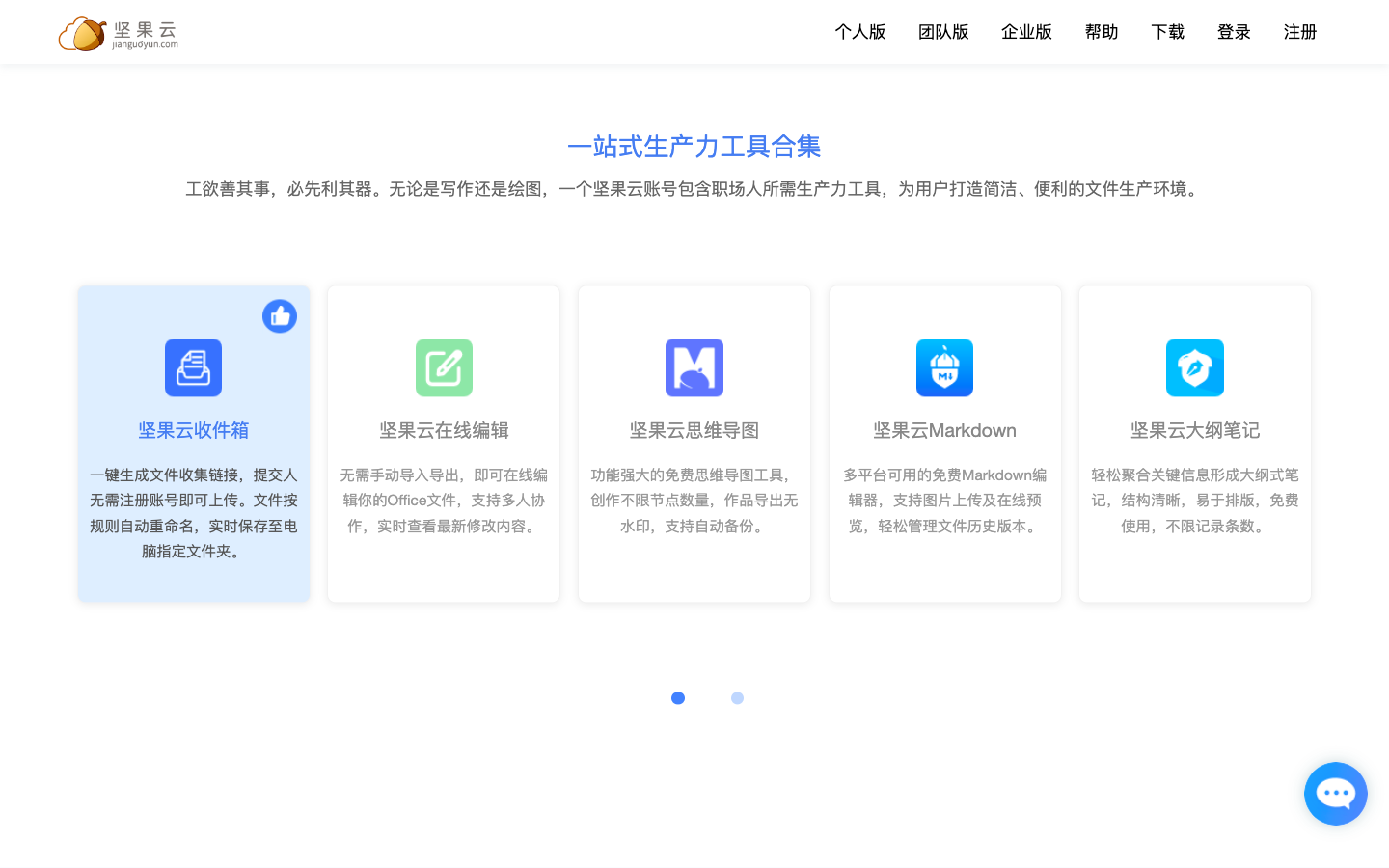Screen dimensions: 1389x868
Task: Select the first carousel indicator dot
Action: [x=678, y=697]
